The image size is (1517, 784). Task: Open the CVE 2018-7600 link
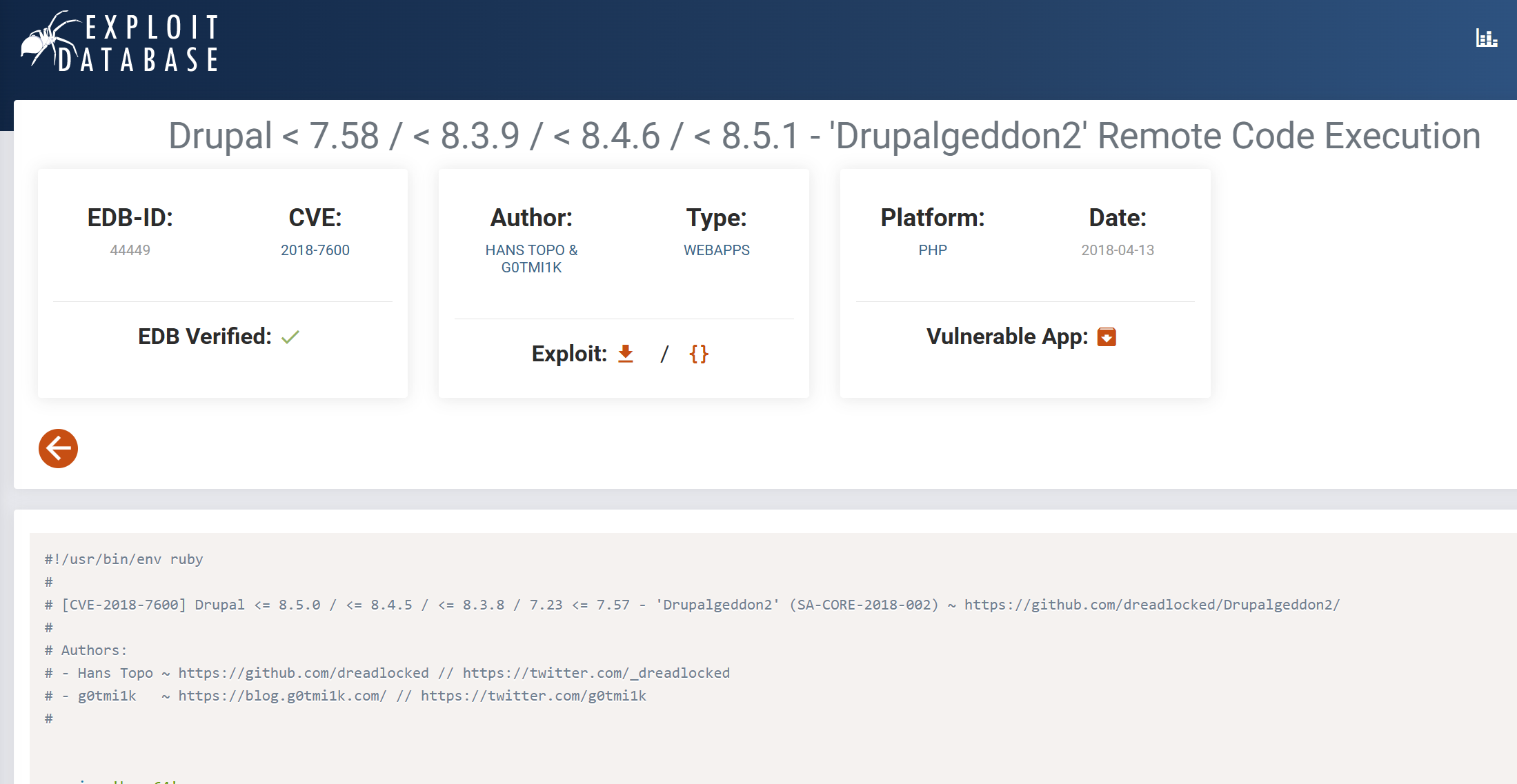pyautogui.click(x=315, y=250)
